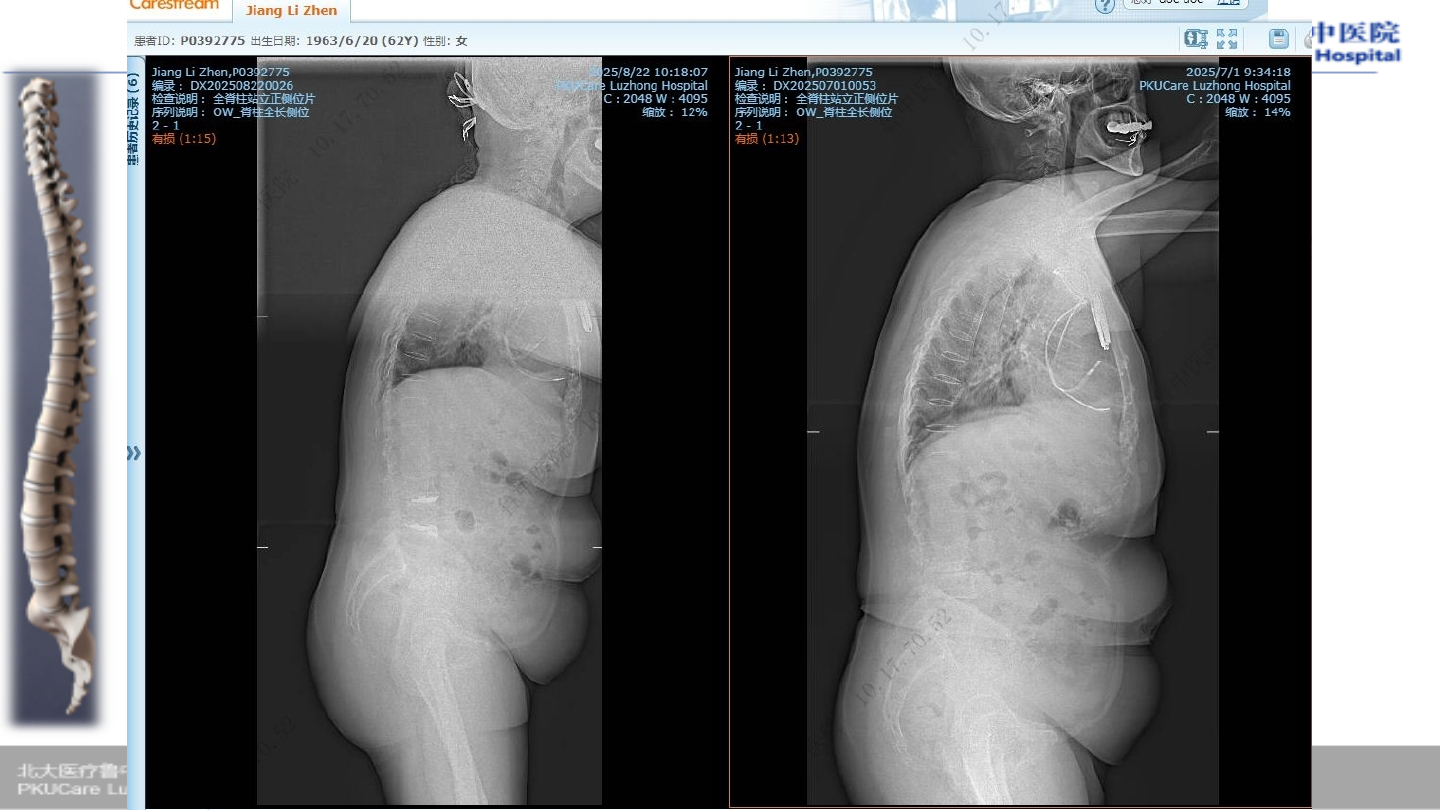Click the 缩放: 12% zoom readout
The image size is (1440, 810).
674,112
